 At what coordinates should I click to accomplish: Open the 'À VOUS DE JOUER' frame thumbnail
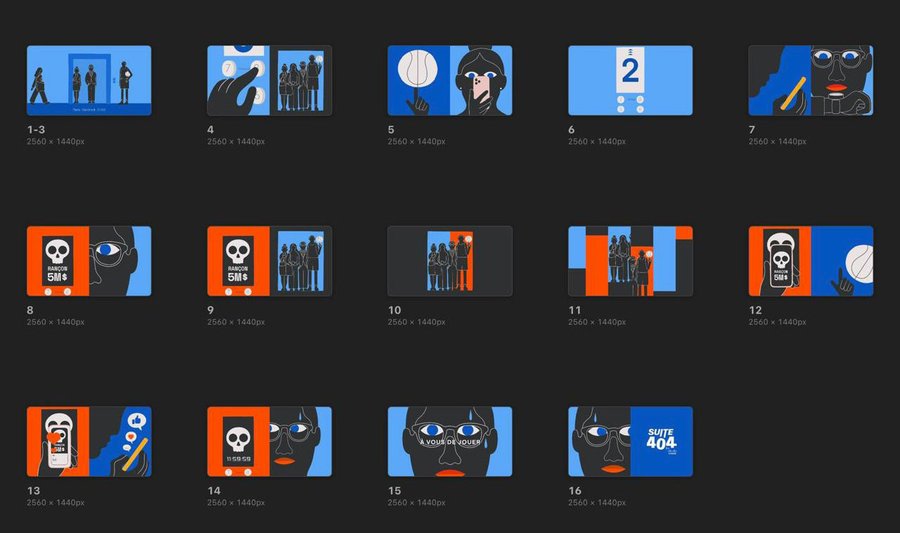pyautogui.click(x=450, y=441)
